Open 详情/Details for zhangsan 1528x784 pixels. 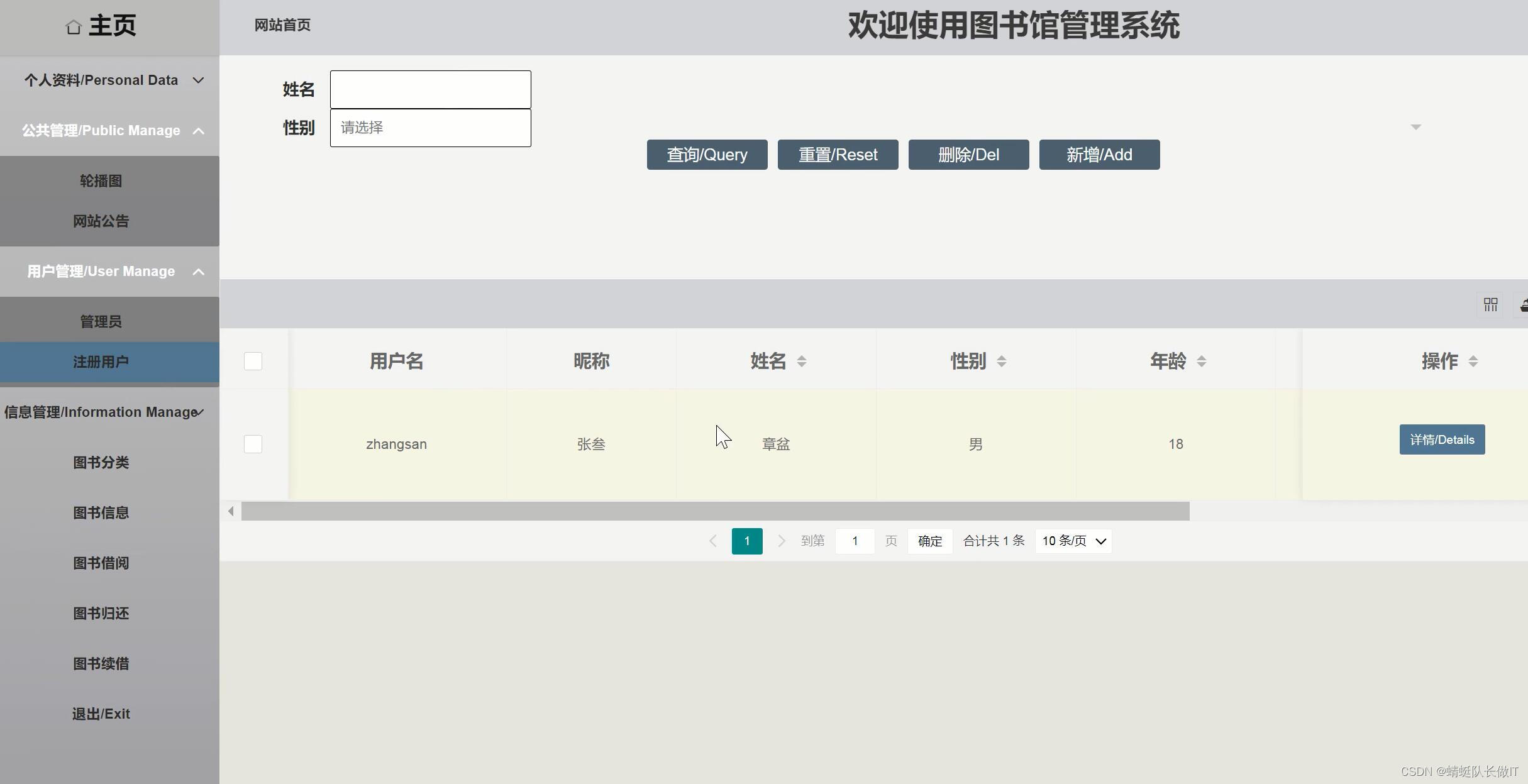click(1441, 439)
